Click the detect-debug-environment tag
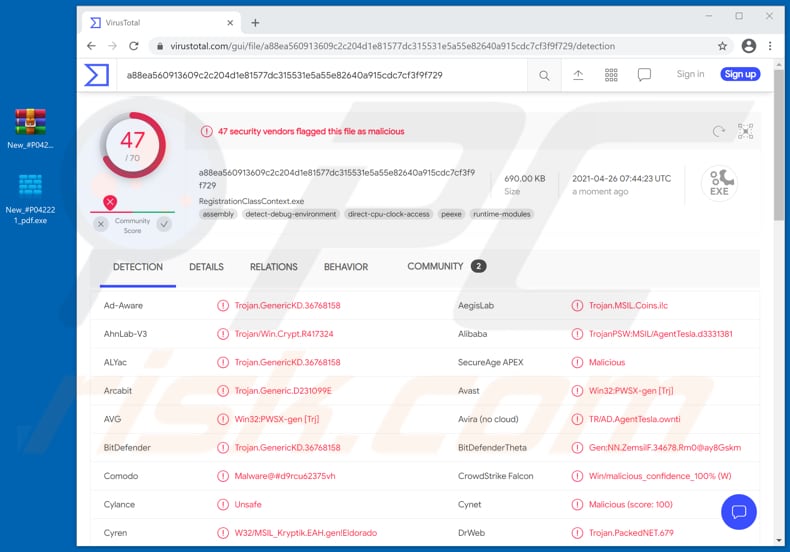 coord(291,214)
